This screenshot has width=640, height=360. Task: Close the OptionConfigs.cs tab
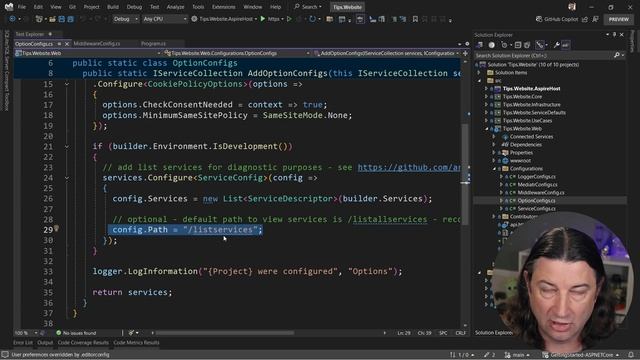tap(67, 44)
